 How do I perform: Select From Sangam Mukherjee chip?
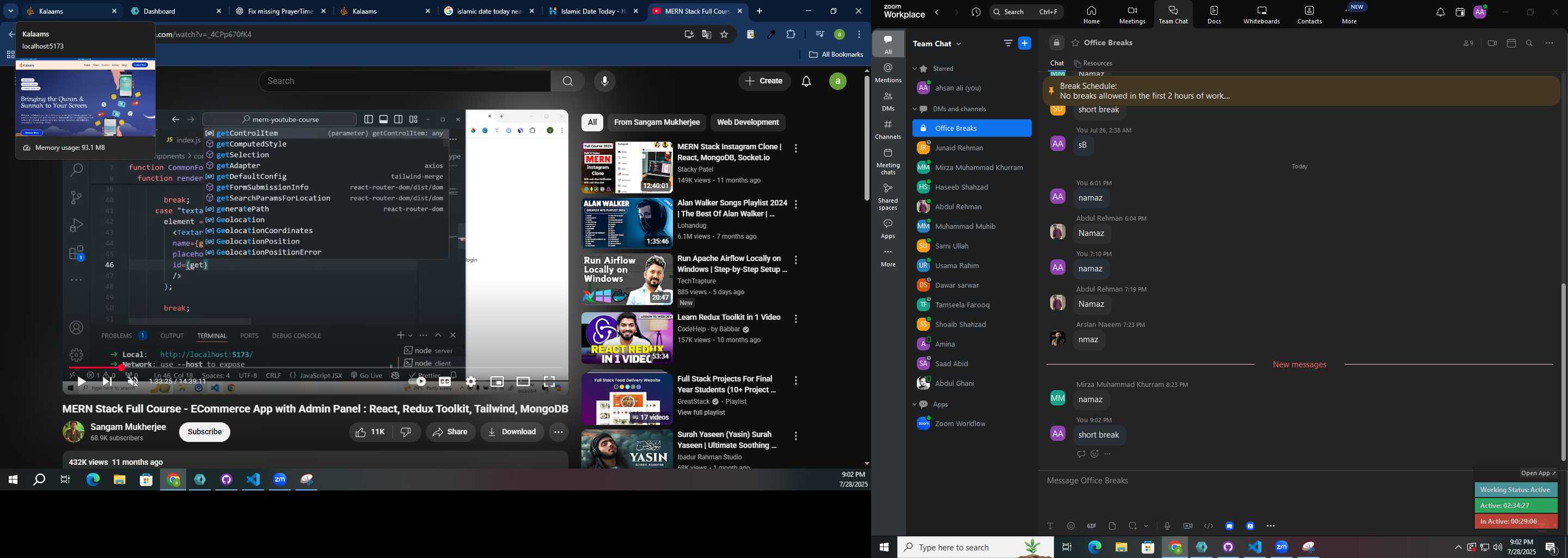coord(657,123)
